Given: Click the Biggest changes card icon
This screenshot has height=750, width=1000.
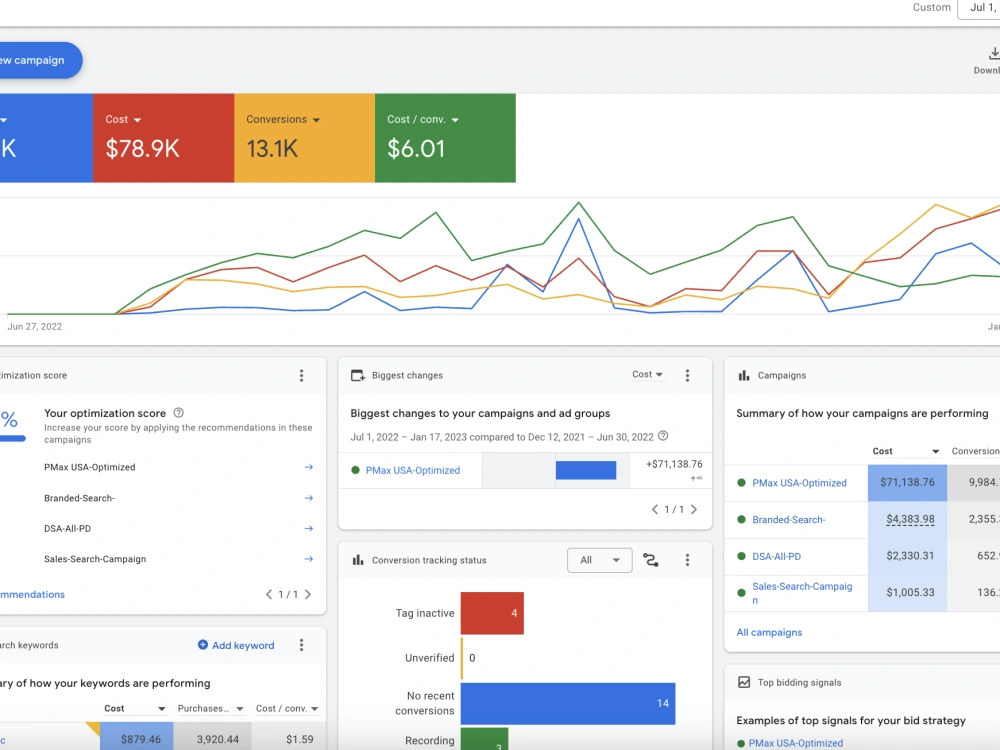Looking at the screenshot, I should pos(358,376).
